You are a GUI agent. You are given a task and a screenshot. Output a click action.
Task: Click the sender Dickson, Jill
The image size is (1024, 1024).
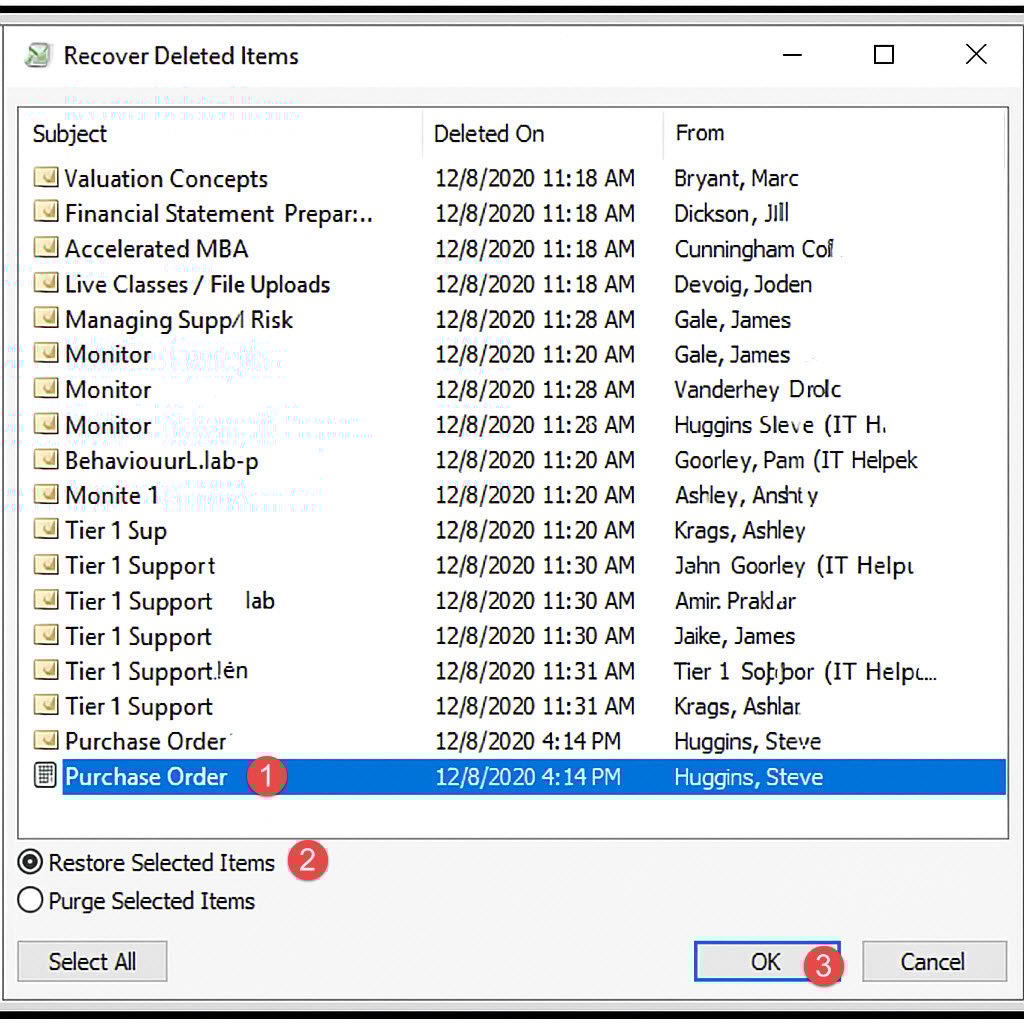click(731, 214)
